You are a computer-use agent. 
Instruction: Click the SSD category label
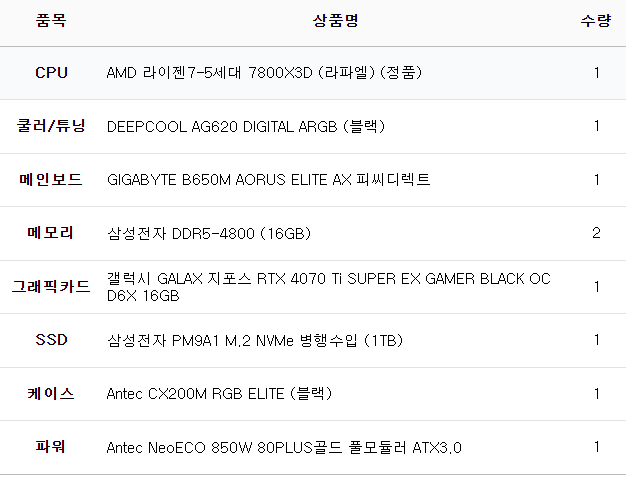(51, 340)
